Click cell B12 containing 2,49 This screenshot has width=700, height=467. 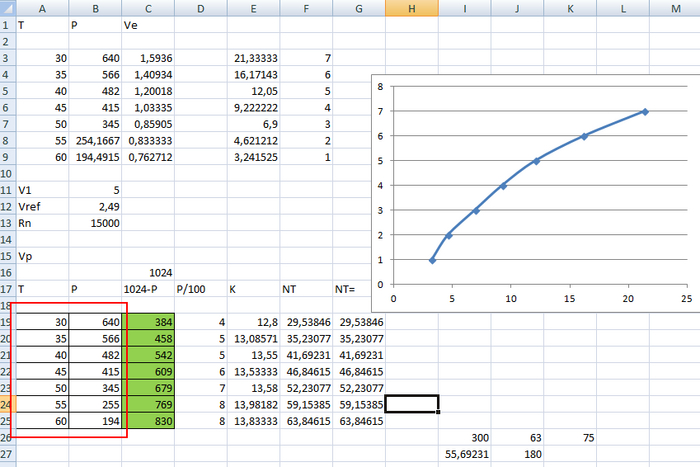[x=95, y=207]
